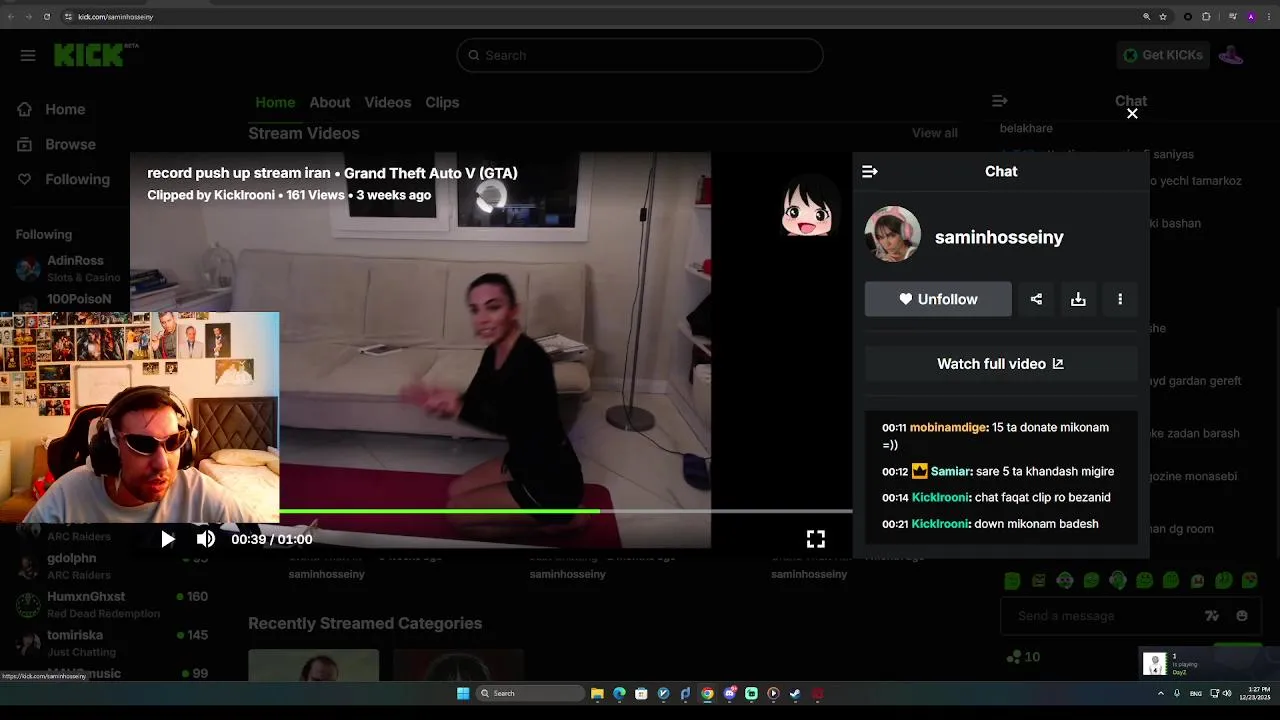Viewport: 1280px width, 720px height.
Task: Open Steam from taskbar
Action: pyautogui.click(x=795, y=693)
